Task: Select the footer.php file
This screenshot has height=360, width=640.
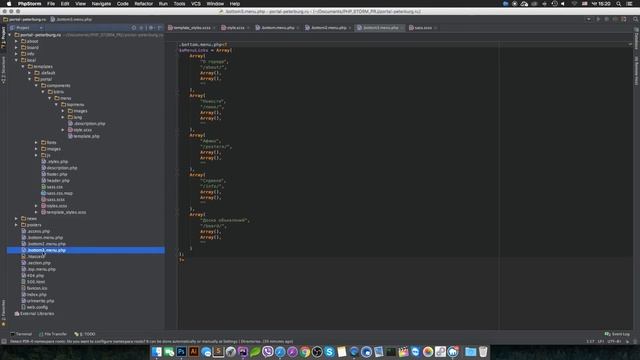Action: coord(56,174)
